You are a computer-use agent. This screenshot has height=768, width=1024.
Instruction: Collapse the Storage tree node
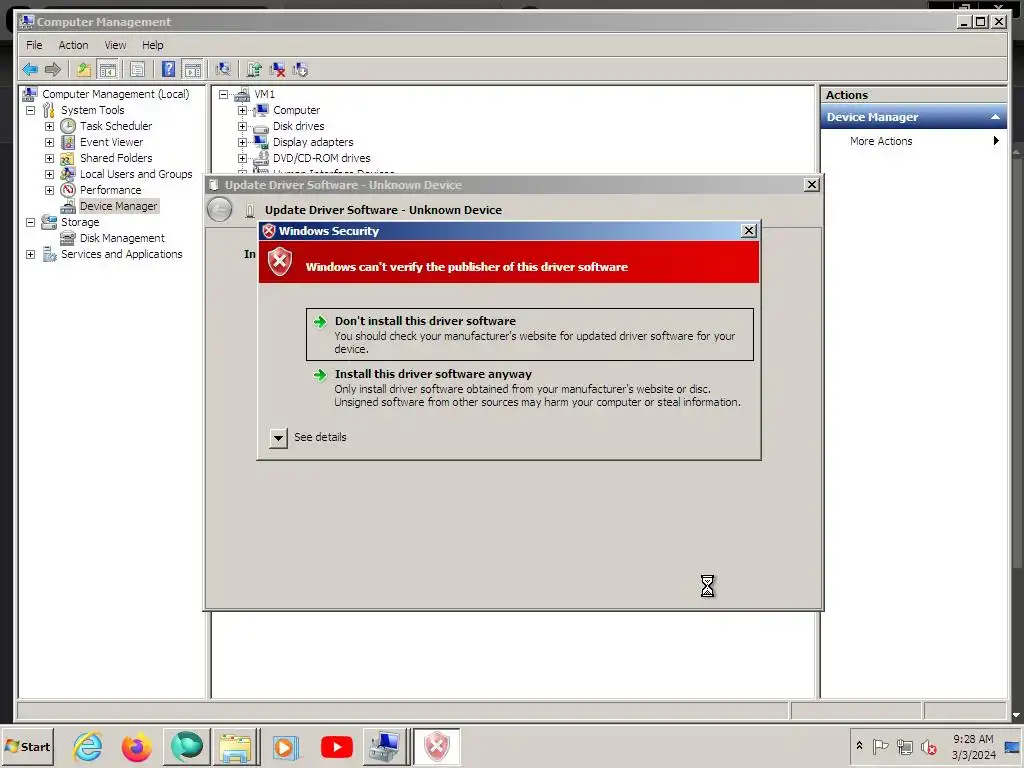point(30,222)
